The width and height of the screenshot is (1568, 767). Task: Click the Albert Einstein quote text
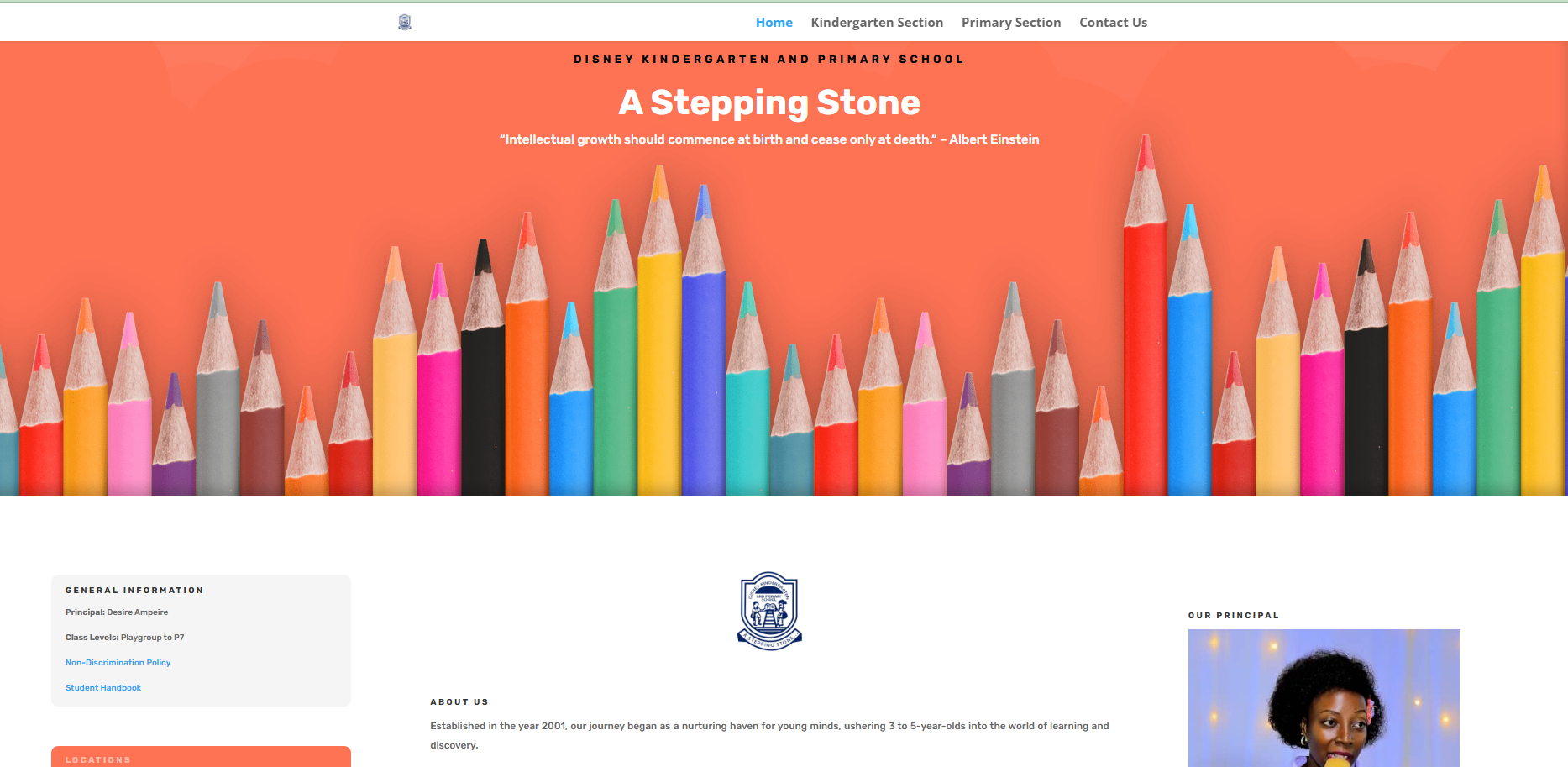click(769, 139)
